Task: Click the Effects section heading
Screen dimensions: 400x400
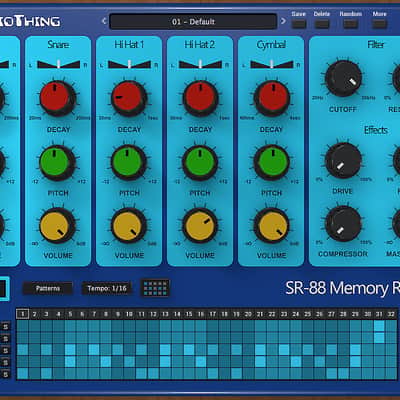Action: (376, 130)
